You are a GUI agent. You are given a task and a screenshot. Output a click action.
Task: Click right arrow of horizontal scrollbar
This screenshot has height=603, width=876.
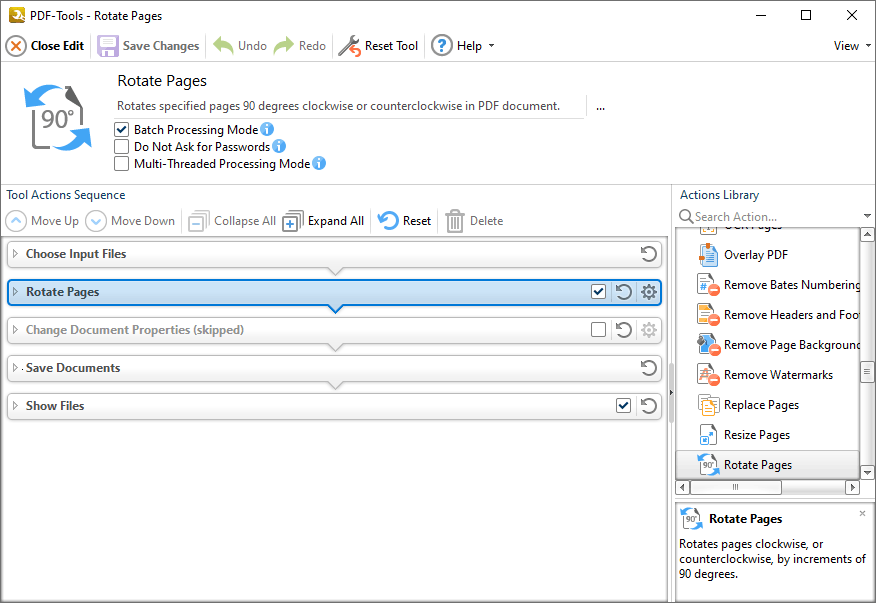pos(852,487)
